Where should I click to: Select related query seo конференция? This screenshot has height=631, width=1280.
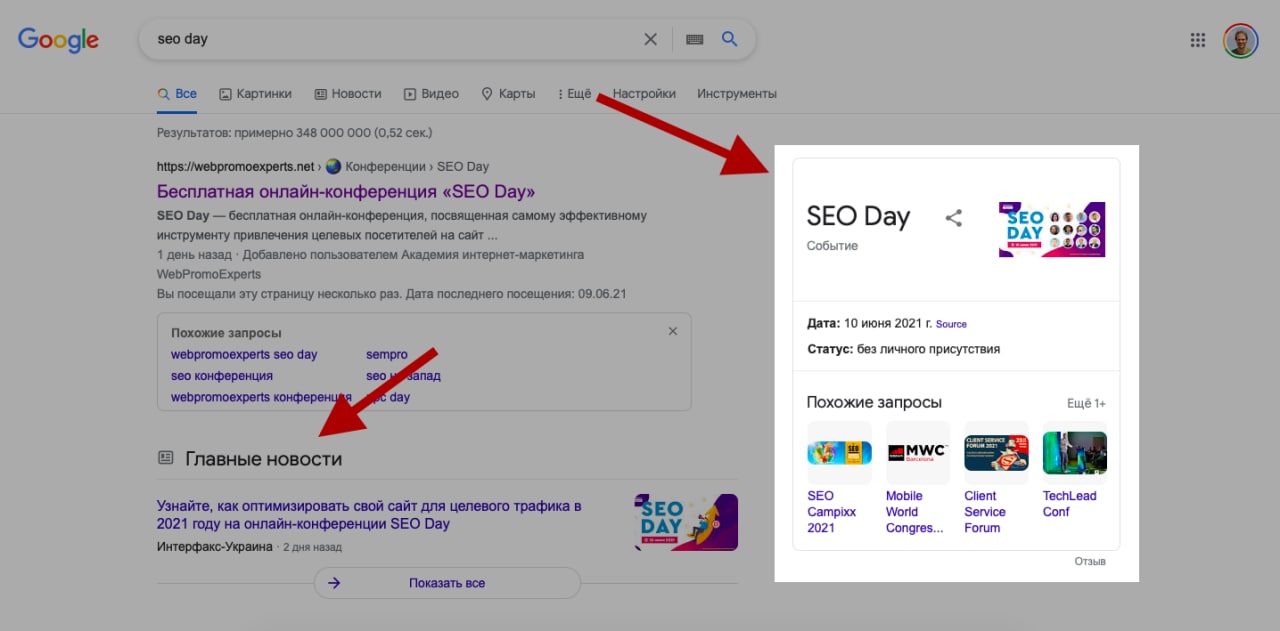tap(222, 376)
